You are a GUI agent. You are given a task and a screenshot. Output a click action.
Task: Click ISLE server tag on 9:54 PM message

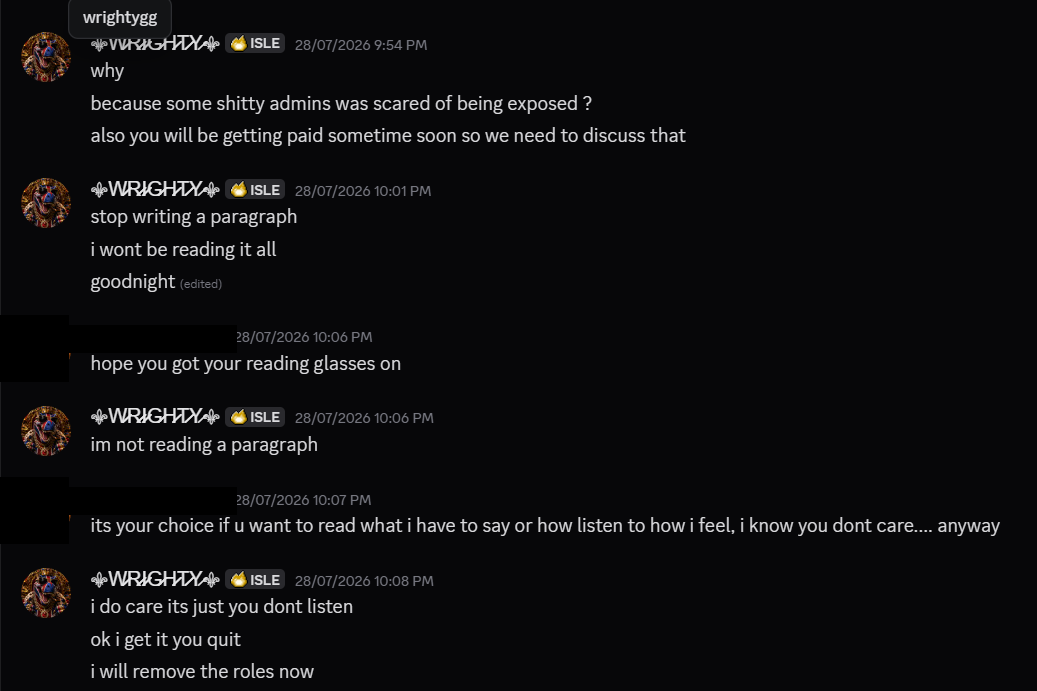[255, 44]
